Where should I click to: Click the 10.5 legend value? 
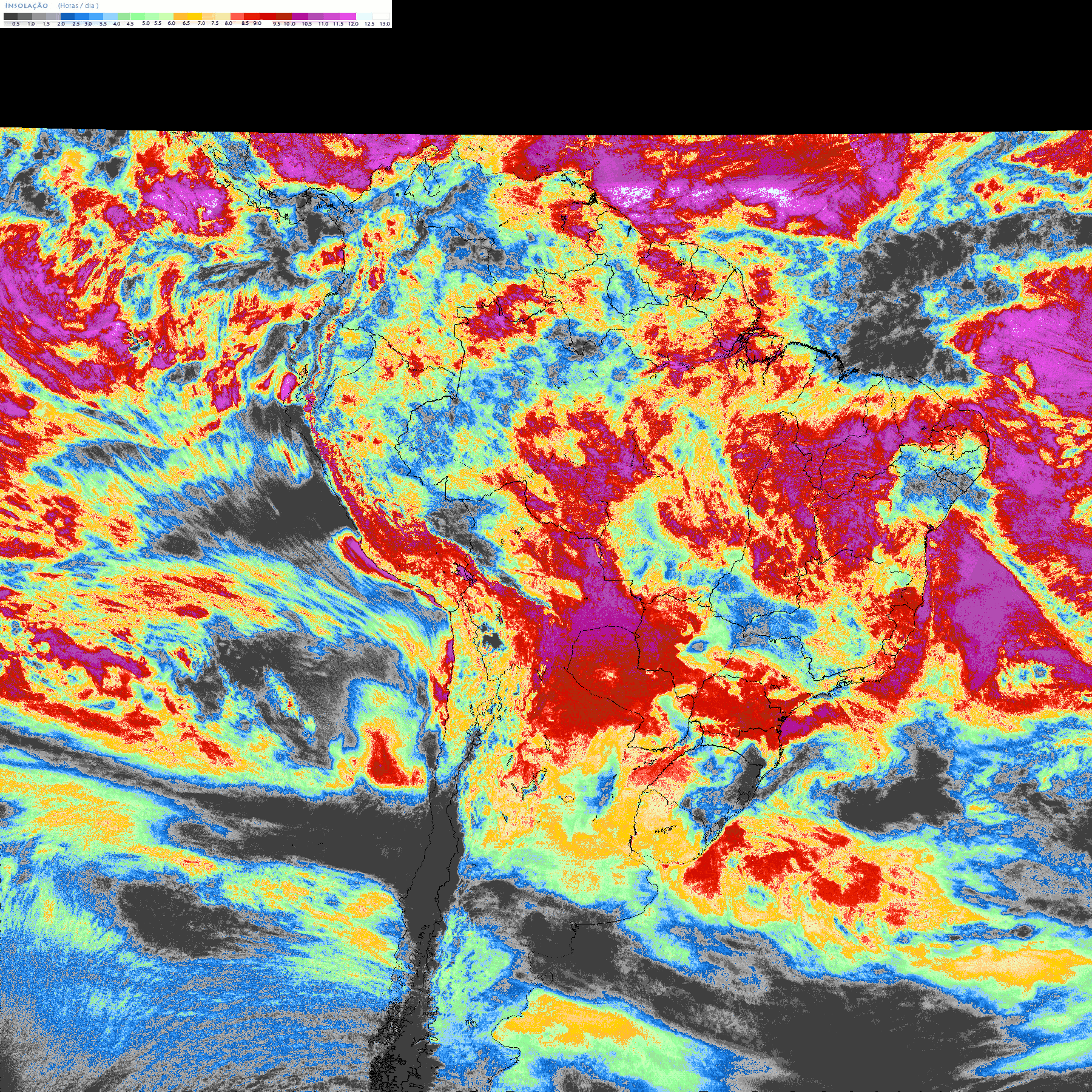point(307,24)
